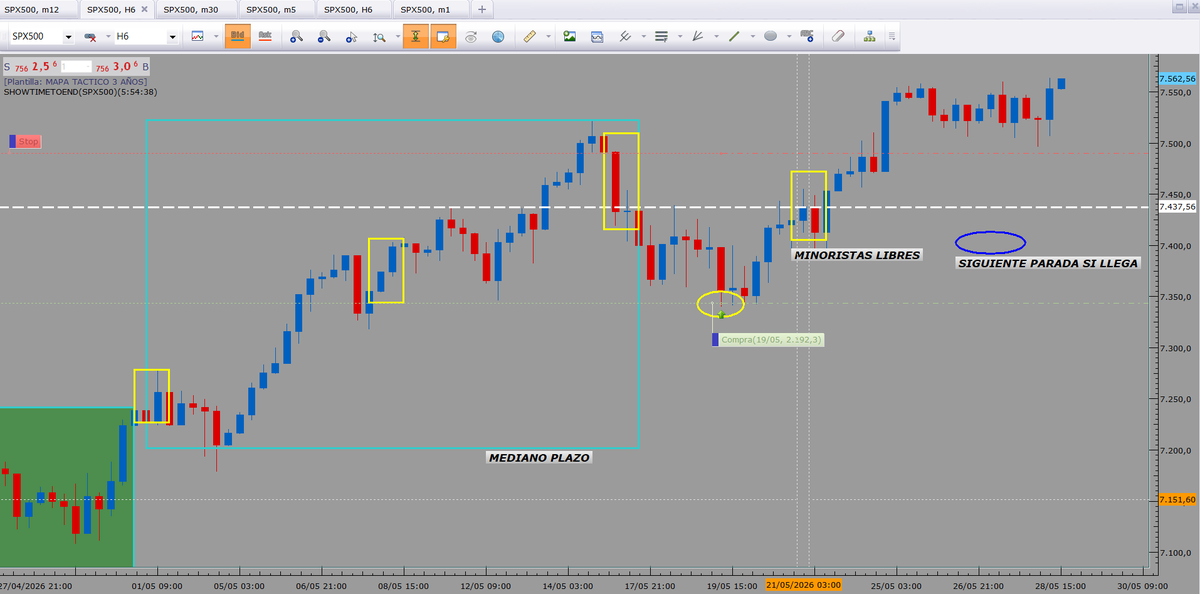Select the parallel channel lines tool
Viewport: 1200px width, 594px height.
[x=625, y=37]
